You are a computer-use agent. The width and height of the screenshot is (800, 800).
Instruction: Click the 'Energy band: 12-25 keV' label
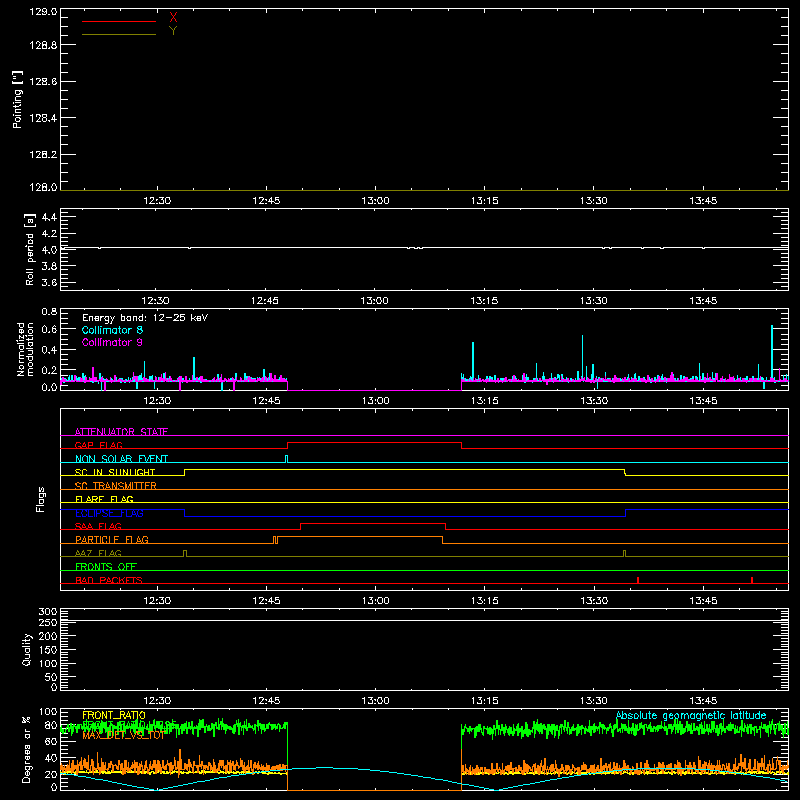click(x=145, y=318)
